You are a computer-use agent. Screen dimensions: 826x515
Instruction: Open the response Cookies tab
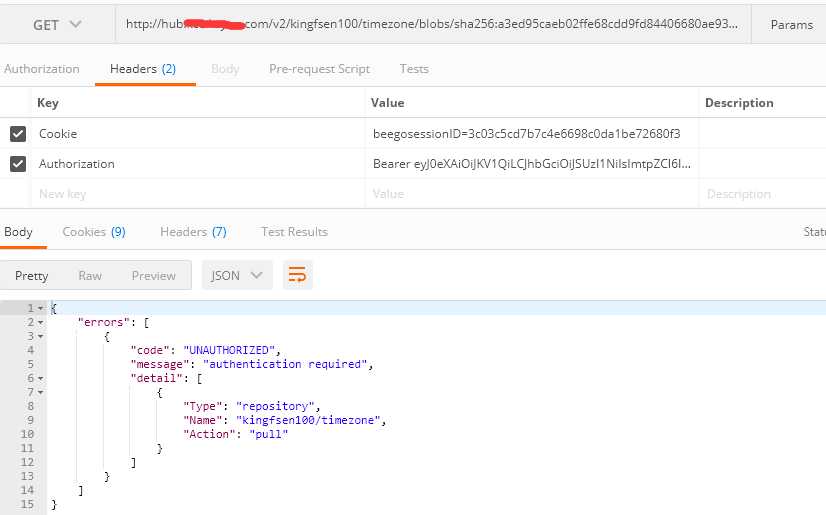[x=93, y=232]
